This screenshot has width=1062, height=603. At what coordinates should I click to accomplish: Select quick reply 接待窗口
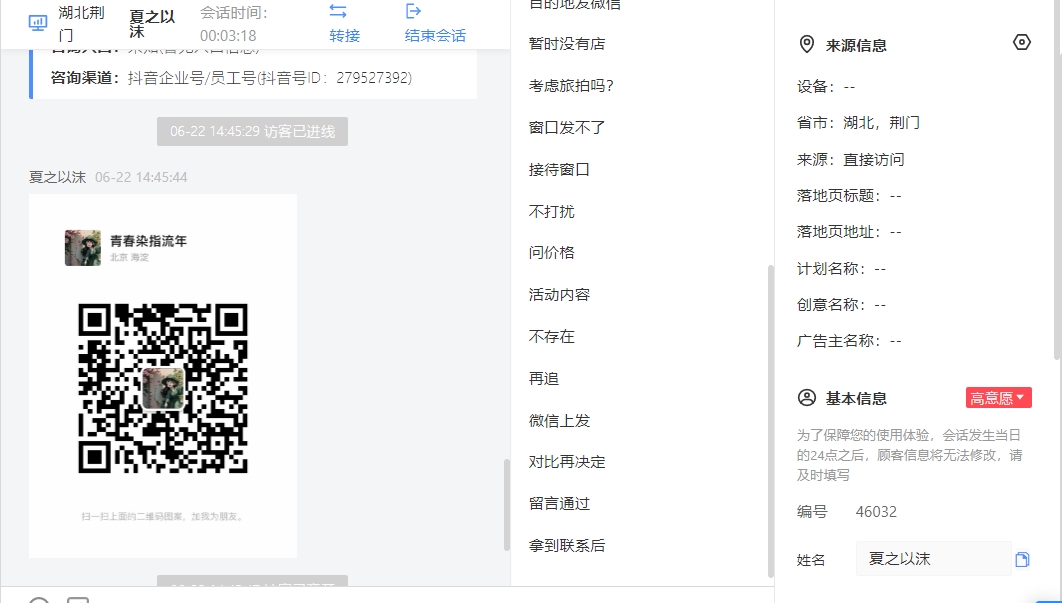pos(559,169)
